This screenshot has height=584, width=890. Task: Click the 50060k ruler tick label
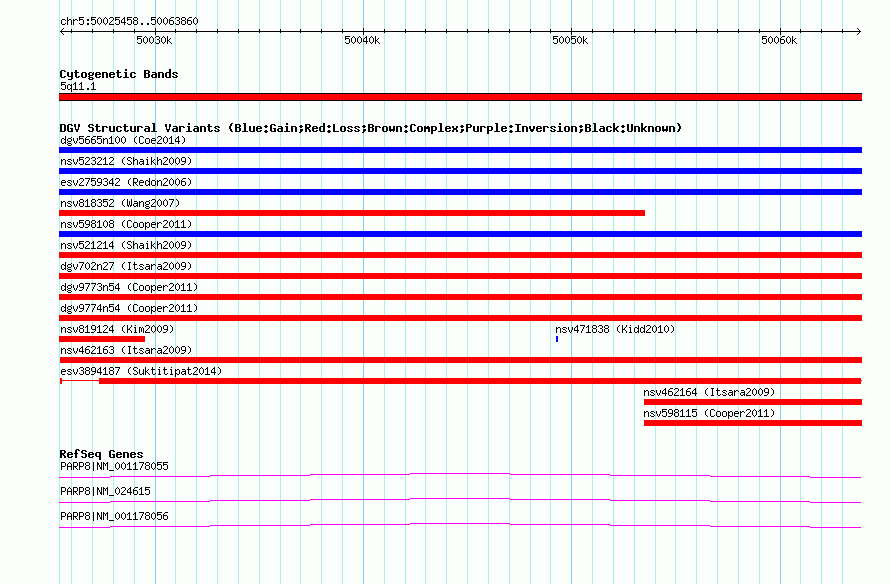click(x=779, y=40)
